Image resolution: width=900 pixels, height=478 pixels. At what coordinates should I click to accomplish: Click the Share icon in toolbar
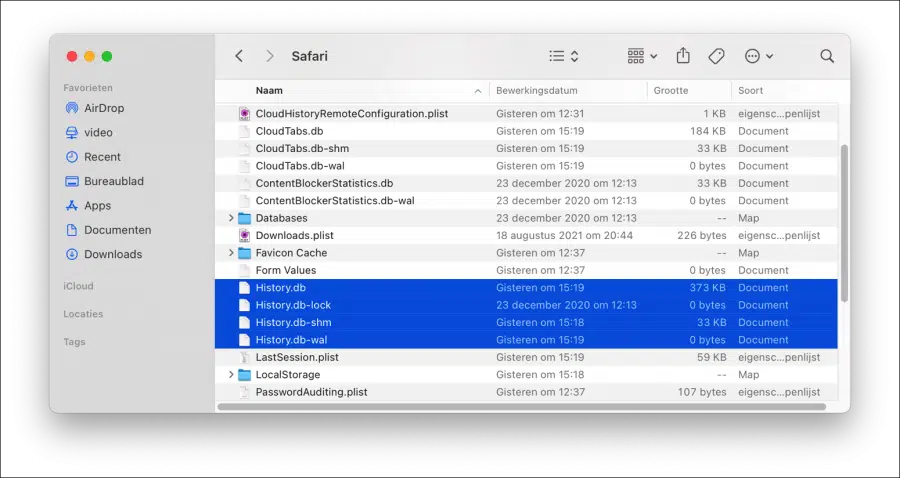pyautogui.click(x=682, y=56)
